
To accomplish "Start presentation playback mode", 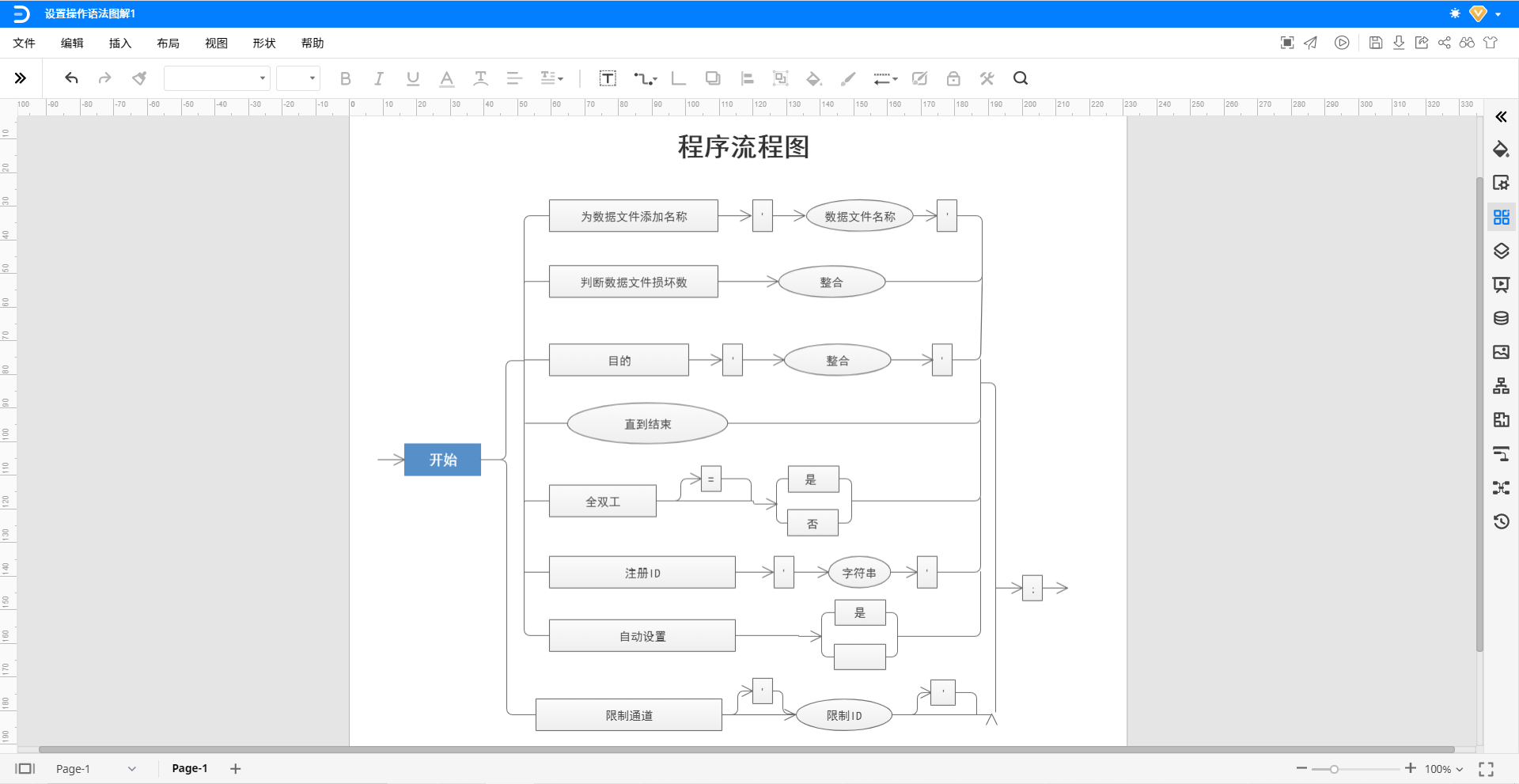I will tap(1342, 43).
